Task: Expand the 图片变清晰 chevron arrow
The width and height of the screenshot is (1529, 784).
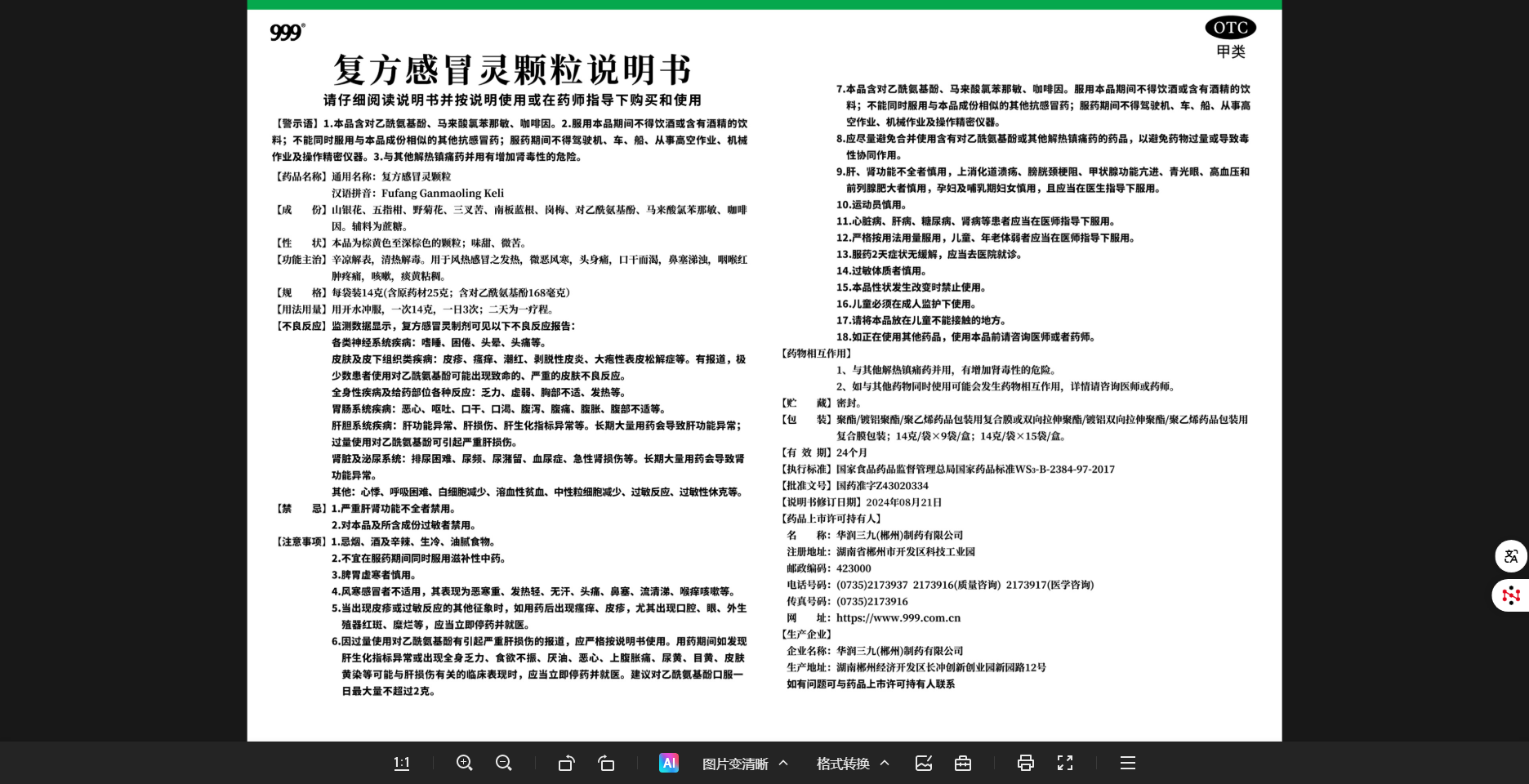Action: [783, 763]
